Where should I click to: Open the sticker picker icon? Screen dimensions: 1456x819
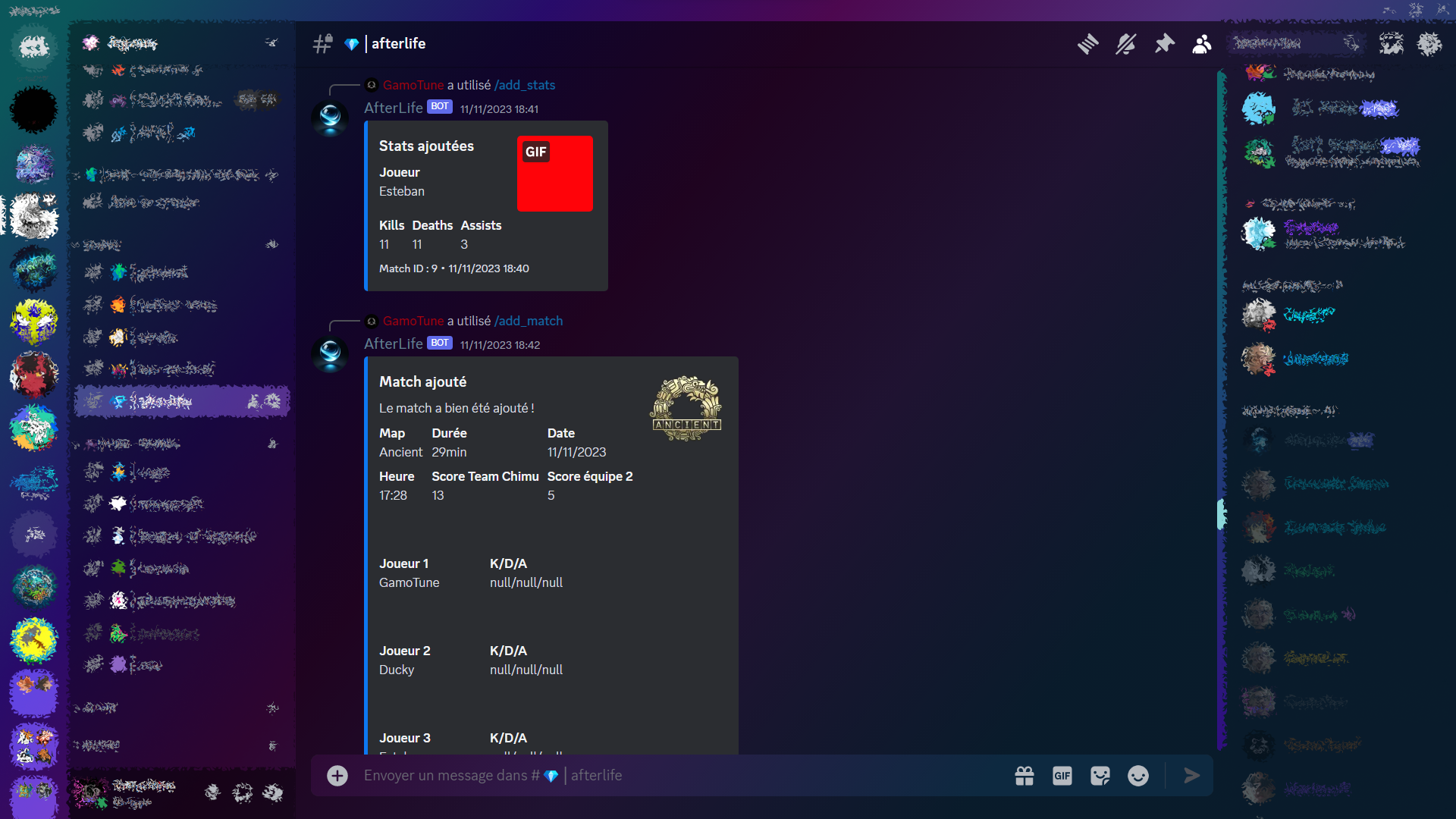pos(1100,775)
